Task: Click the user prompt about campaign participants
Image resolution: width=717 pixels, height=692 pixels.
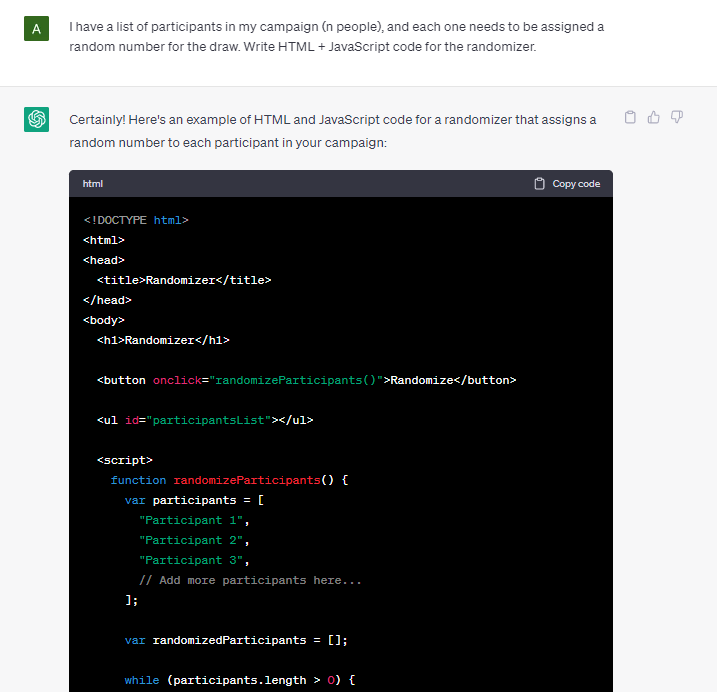Action: [337, 37]
